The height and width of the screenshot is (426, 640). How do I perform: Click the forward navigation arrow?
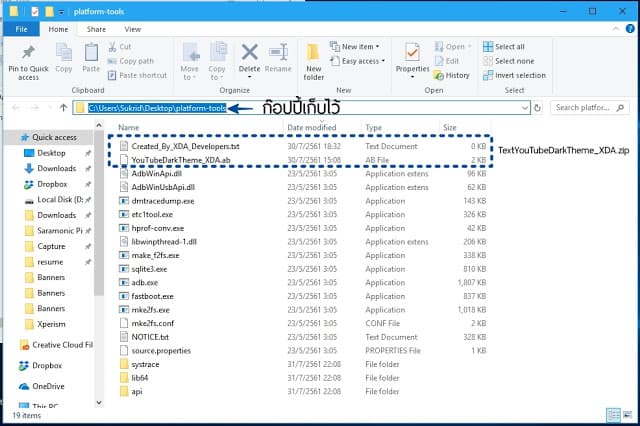35,108
